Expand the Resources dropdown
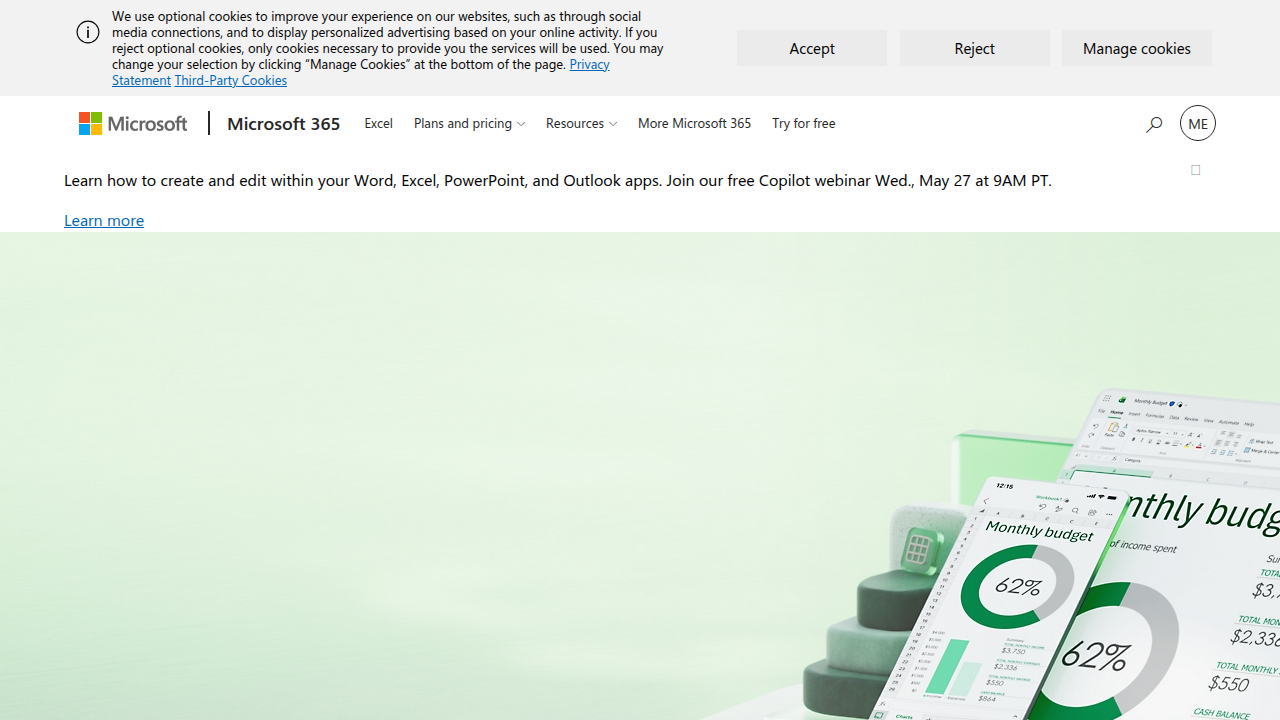 tap(581, 123)
